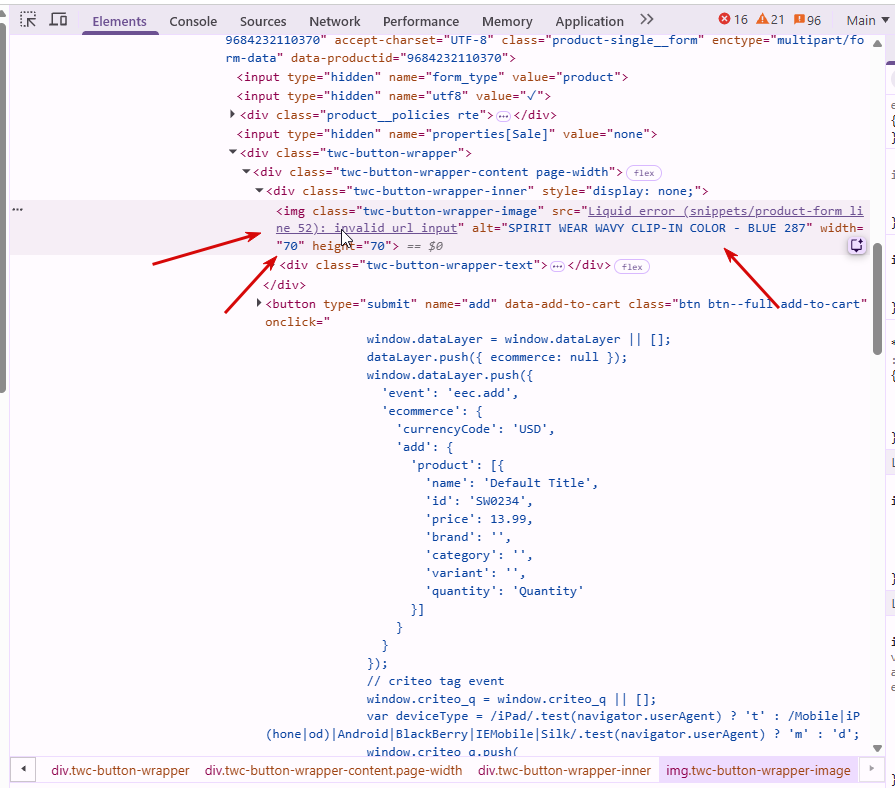
Task: Select breadcrumb img.twc-button-wrapper-image
Action: point(758,771)
